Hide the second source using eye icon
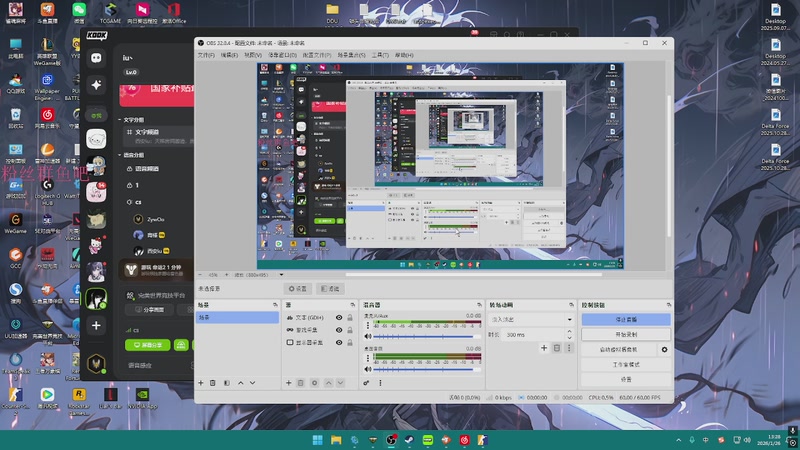This screenshot has height=450, width=800. [x=339, y=330]
